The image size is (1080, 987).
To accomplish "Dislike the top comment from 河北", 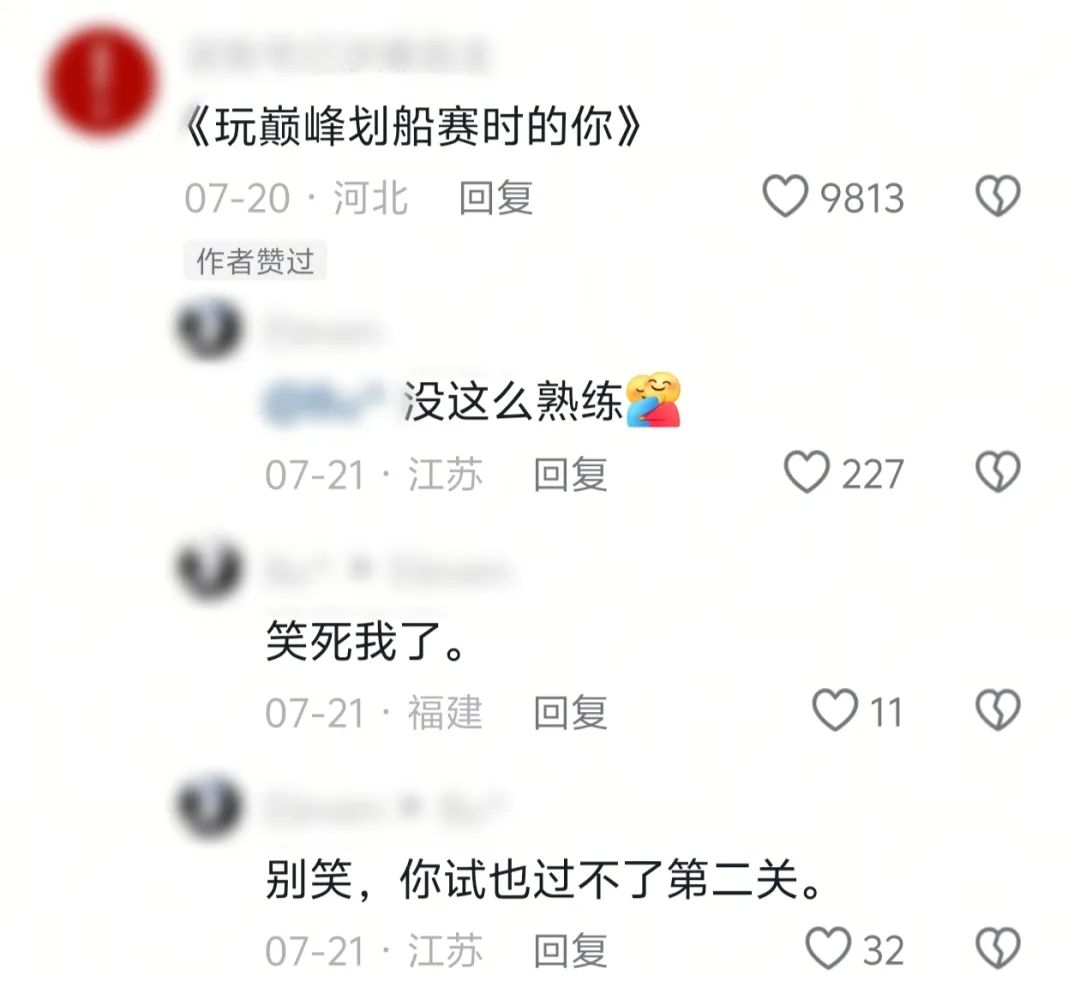I will [998, 196].
